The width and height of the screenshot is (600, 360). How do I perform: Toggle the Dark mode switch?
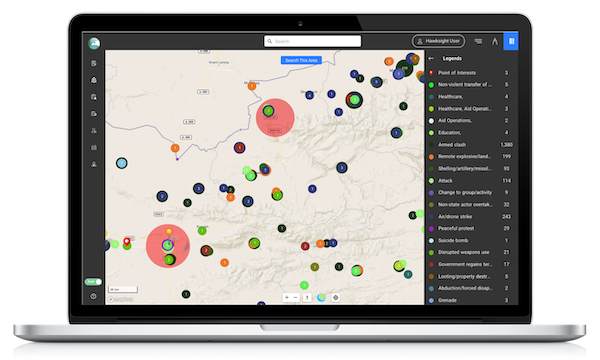[x=93, y=282]
